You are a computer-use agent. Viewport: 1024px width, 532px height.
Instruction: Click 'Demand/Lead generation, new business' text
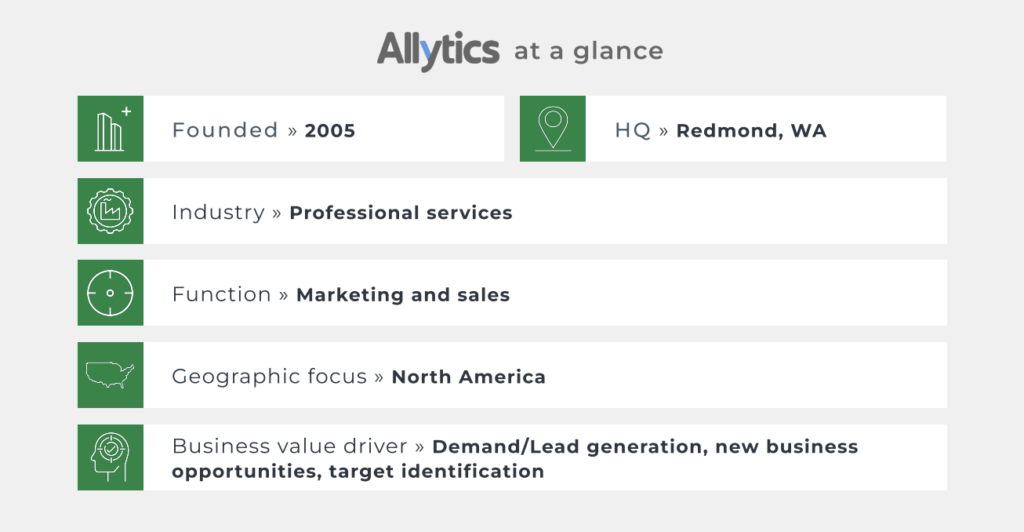click(645, 446)
